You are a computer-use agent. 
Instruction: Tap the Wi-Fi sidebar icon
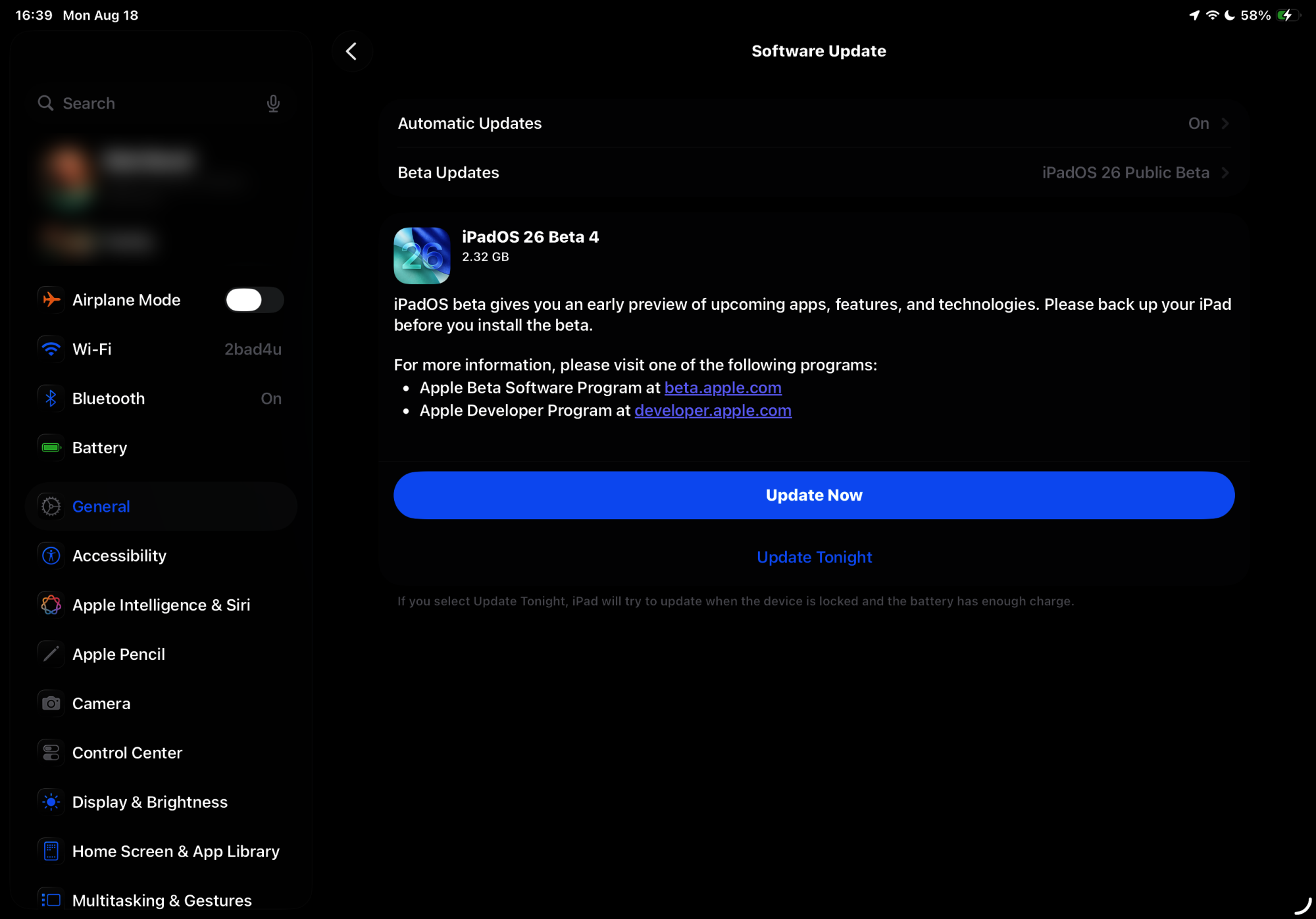[x=51, y=349]
